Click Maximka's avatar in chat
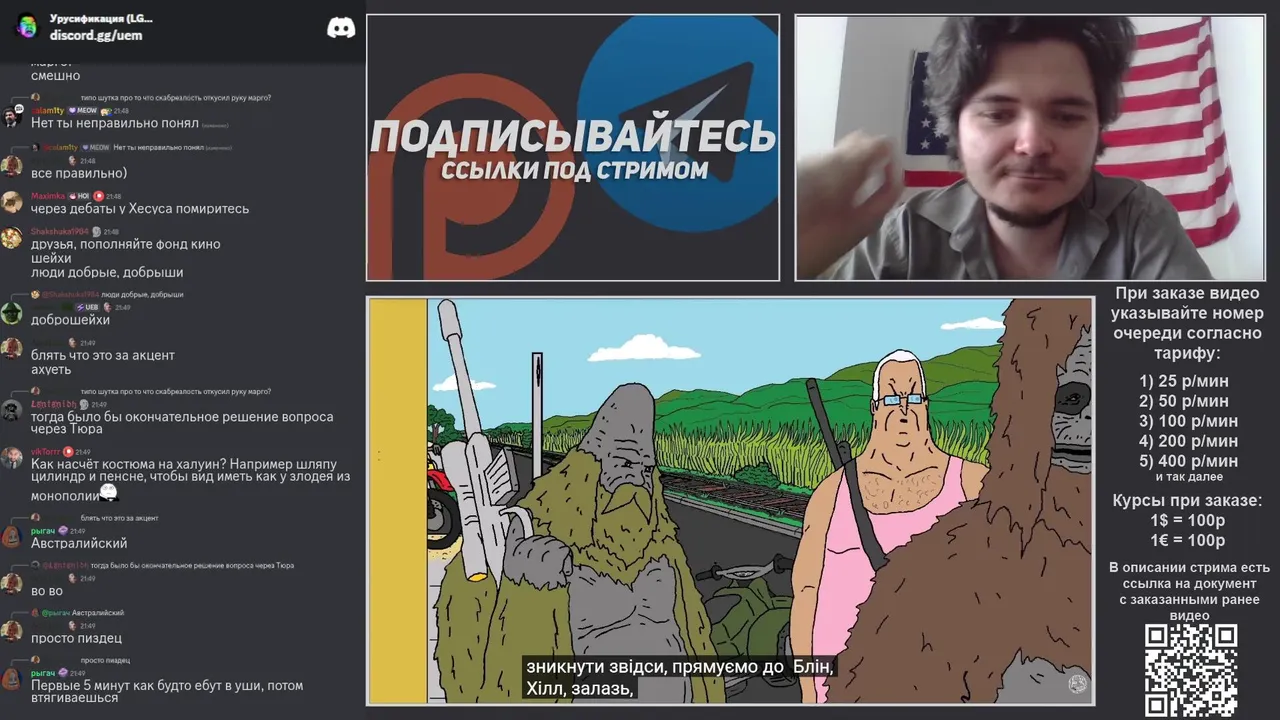 tap(11, 202)
